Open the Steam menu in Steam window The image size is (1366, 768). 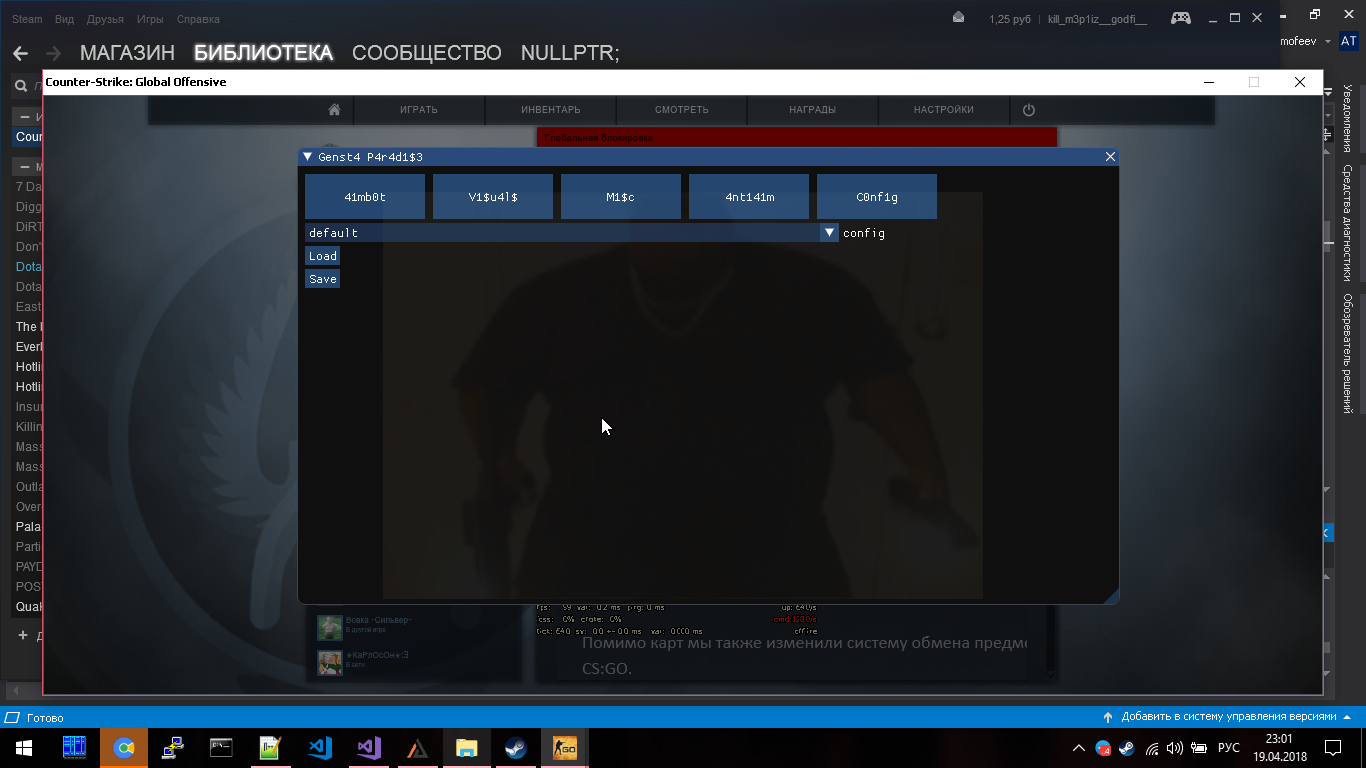click(27, 19)
